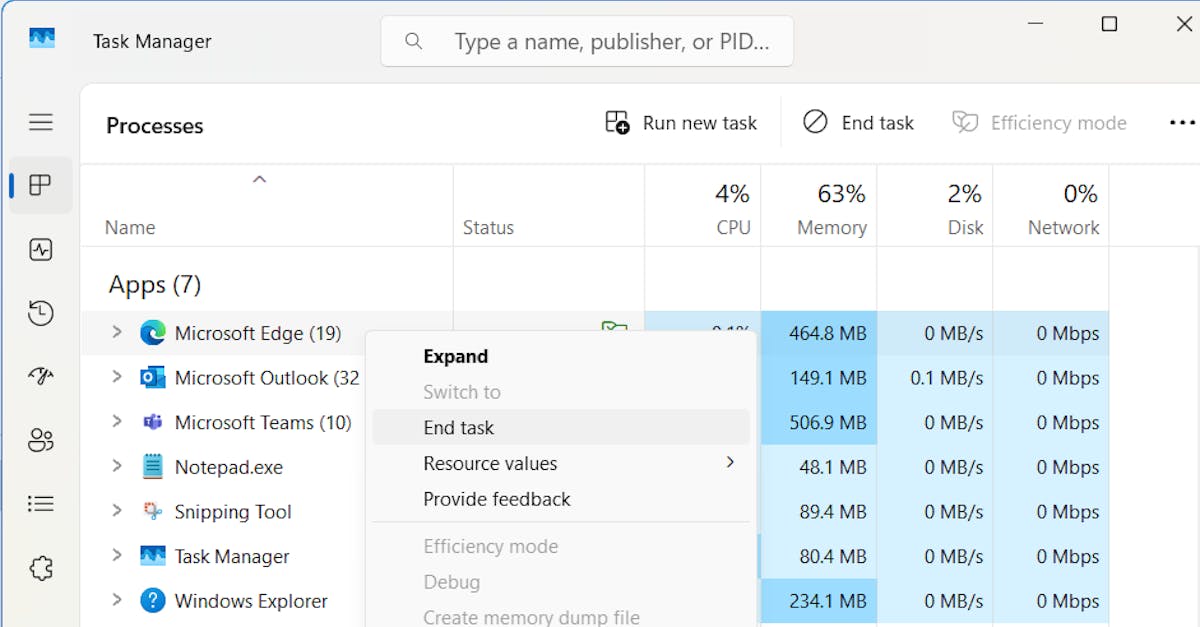Expand the Microsoft Teams process group
This screenshot has width=1200, height=627.
tap(116, 422)
